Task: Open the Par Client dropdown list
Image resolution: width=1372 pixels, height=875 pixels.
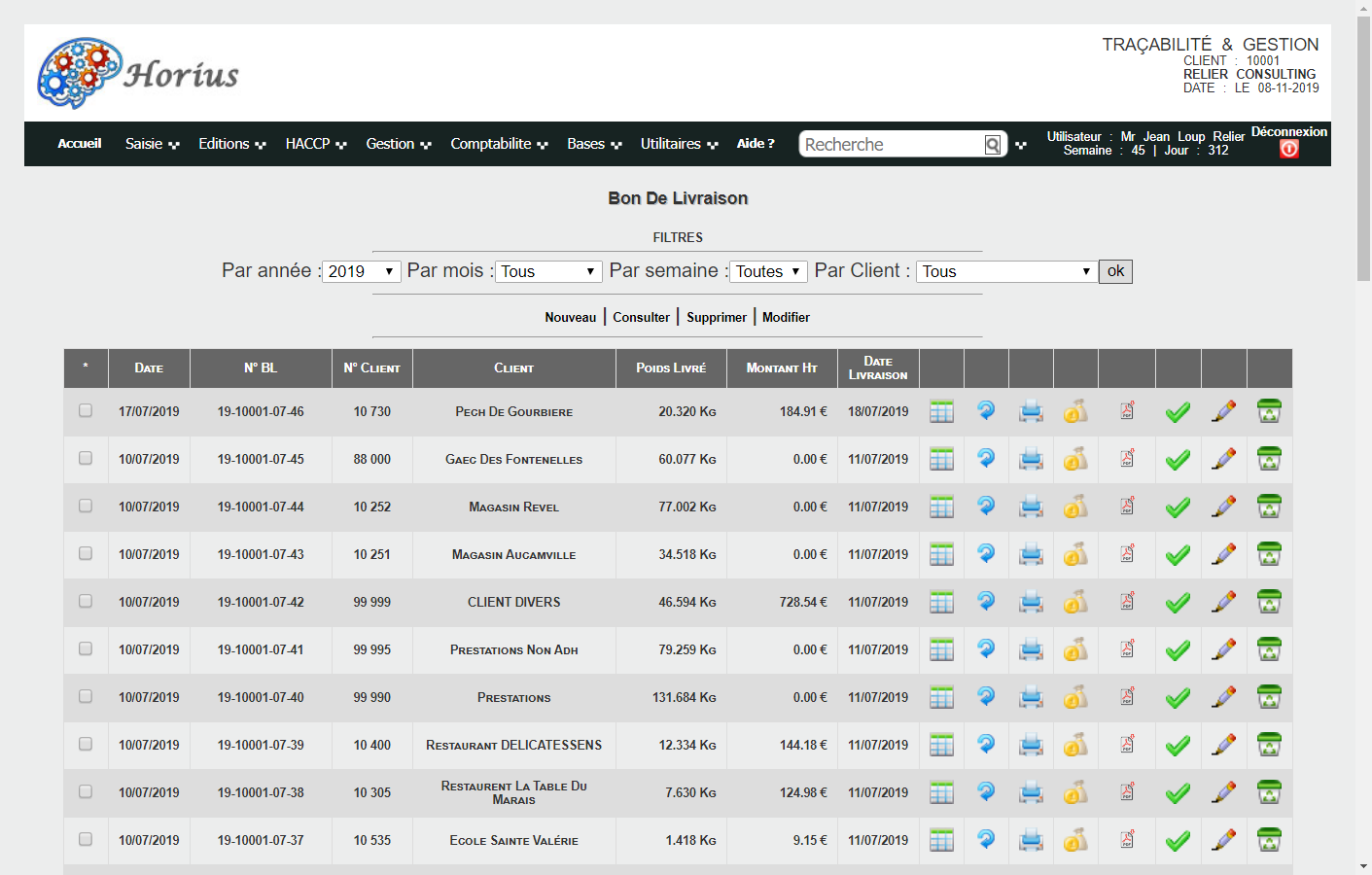Action: 1006,271
